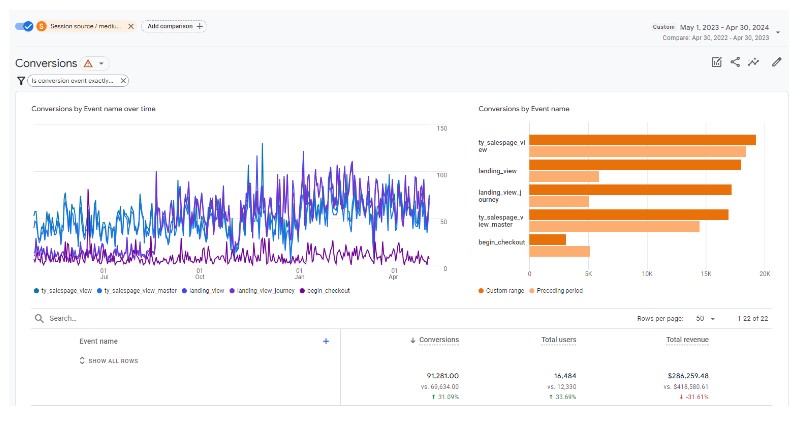Click the data quality warning triangle icon
The image size is (807, 422).
pyautogui.click(x=88, y=63)
